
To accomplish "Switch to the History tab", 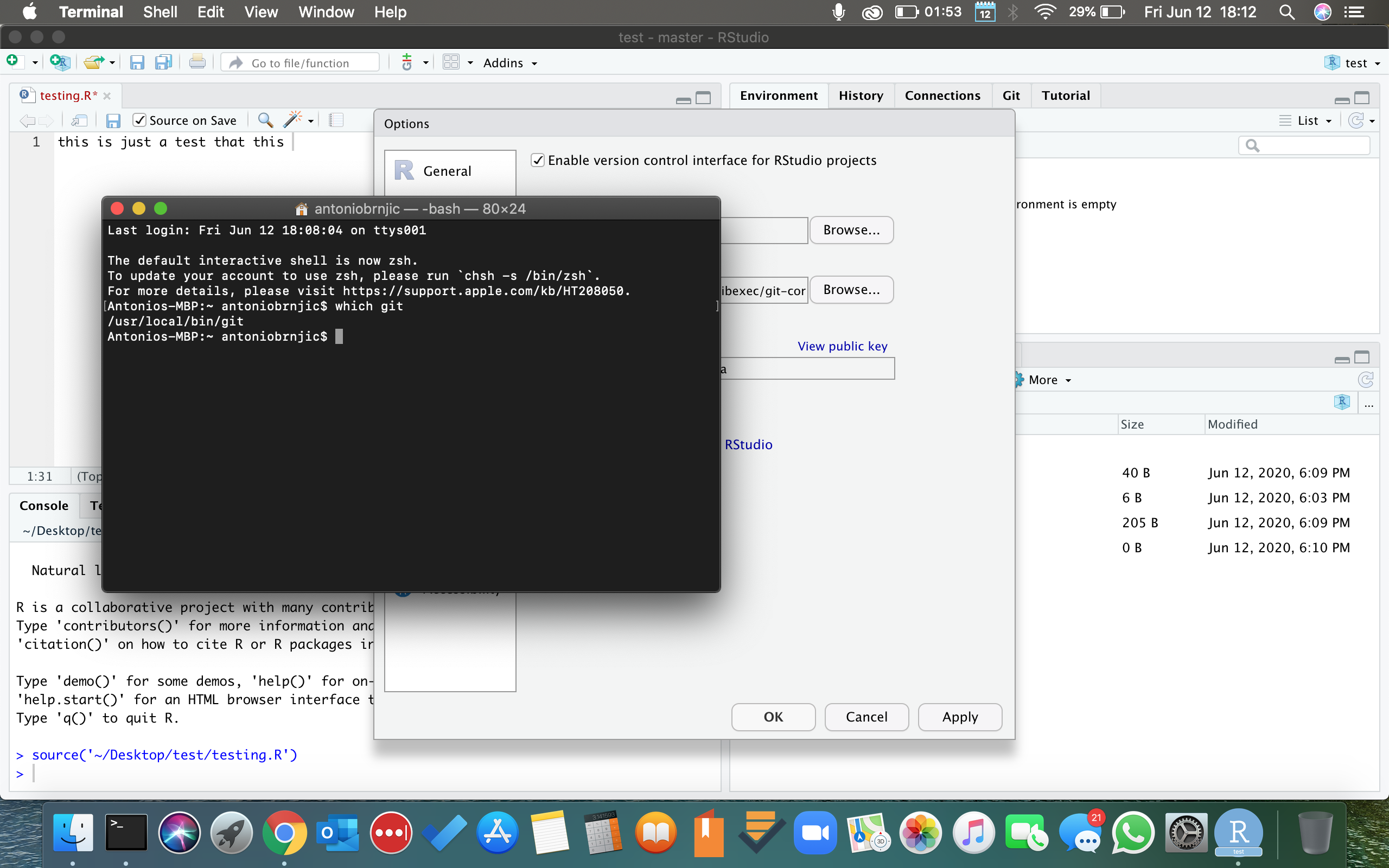I will [x=861, y=95].
